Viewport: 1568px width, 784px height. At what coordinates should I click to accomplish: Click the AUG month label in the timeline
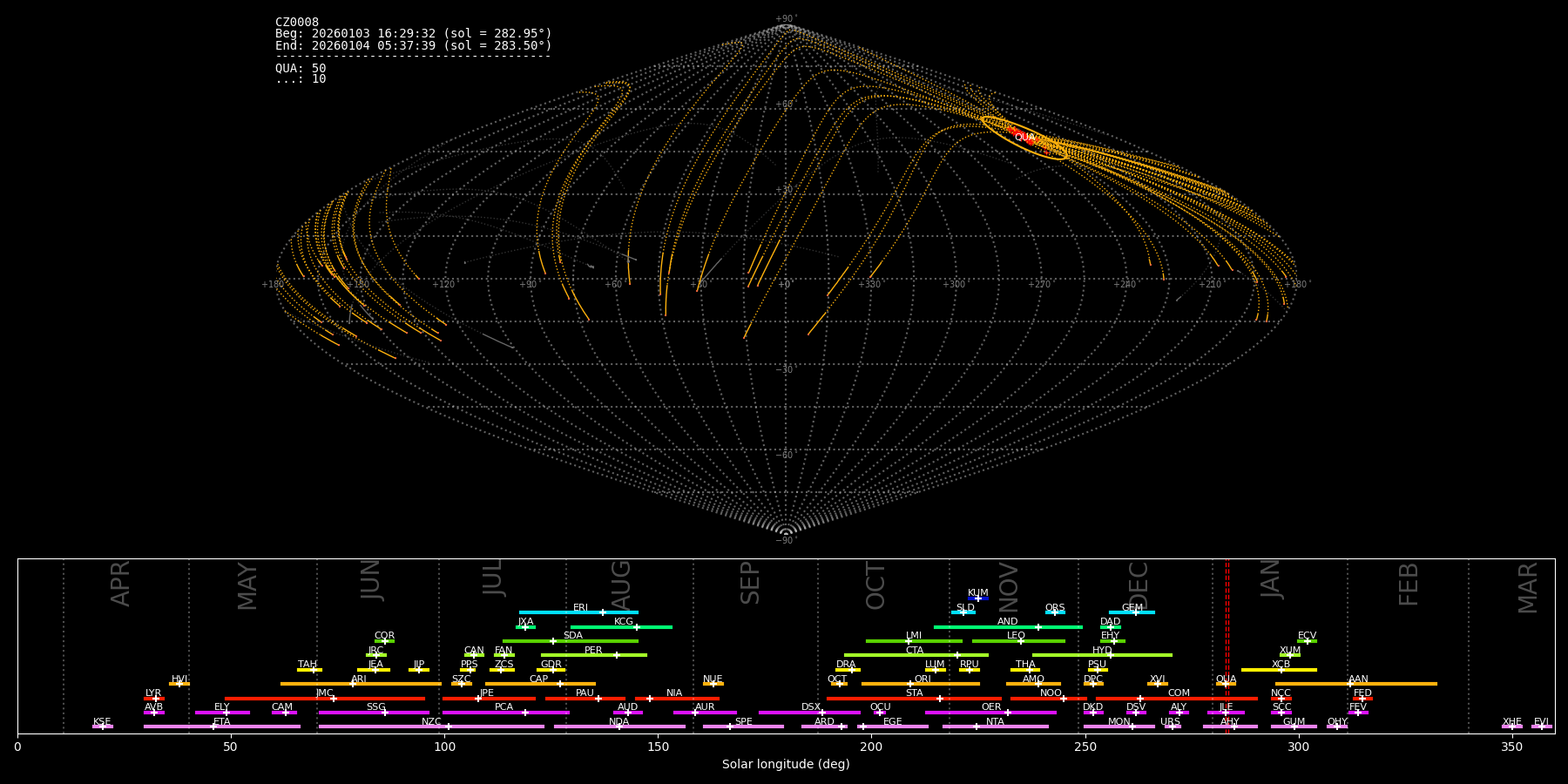click(621, 585)
